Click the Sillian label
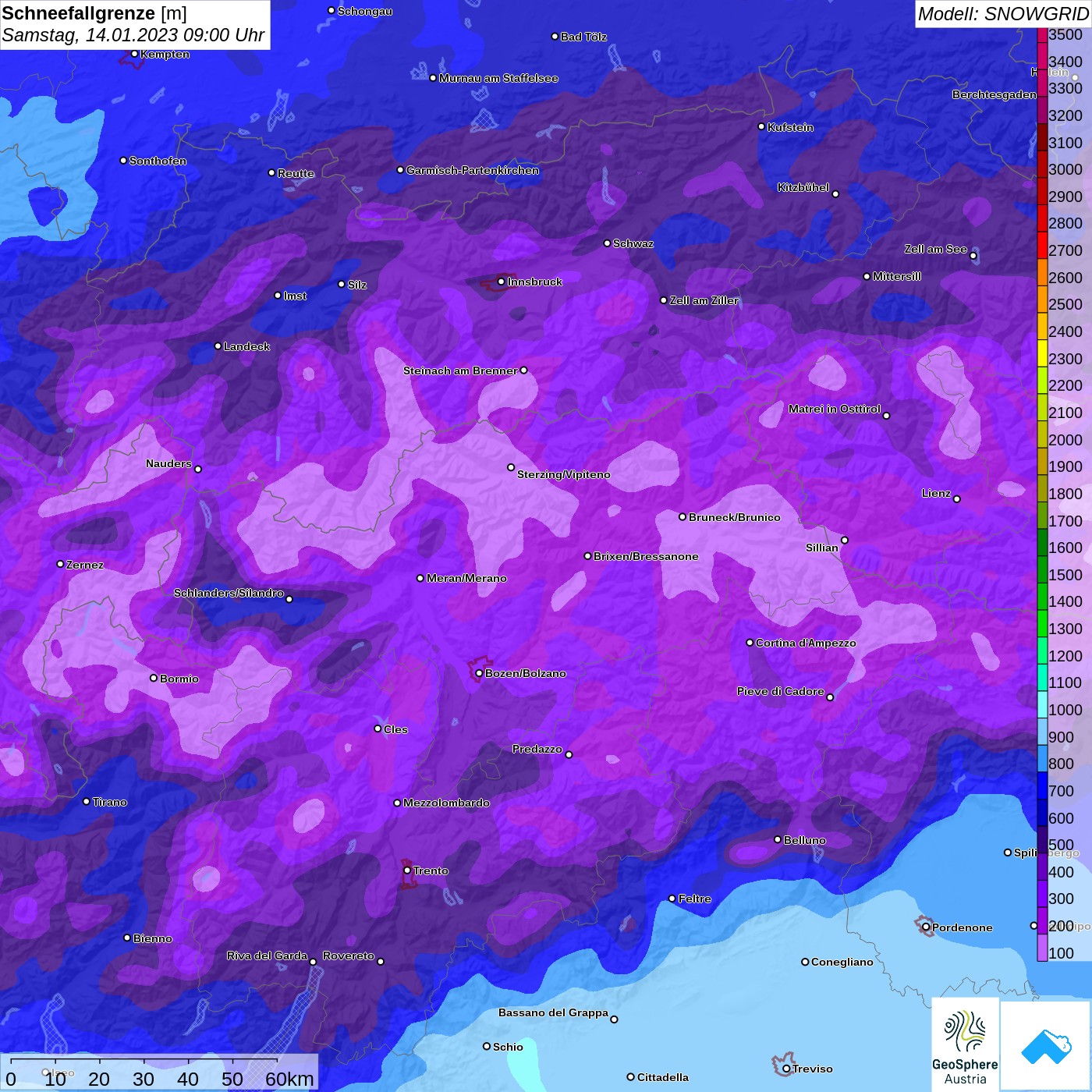Screen dimensions: 1092x1092 point(822,548)
